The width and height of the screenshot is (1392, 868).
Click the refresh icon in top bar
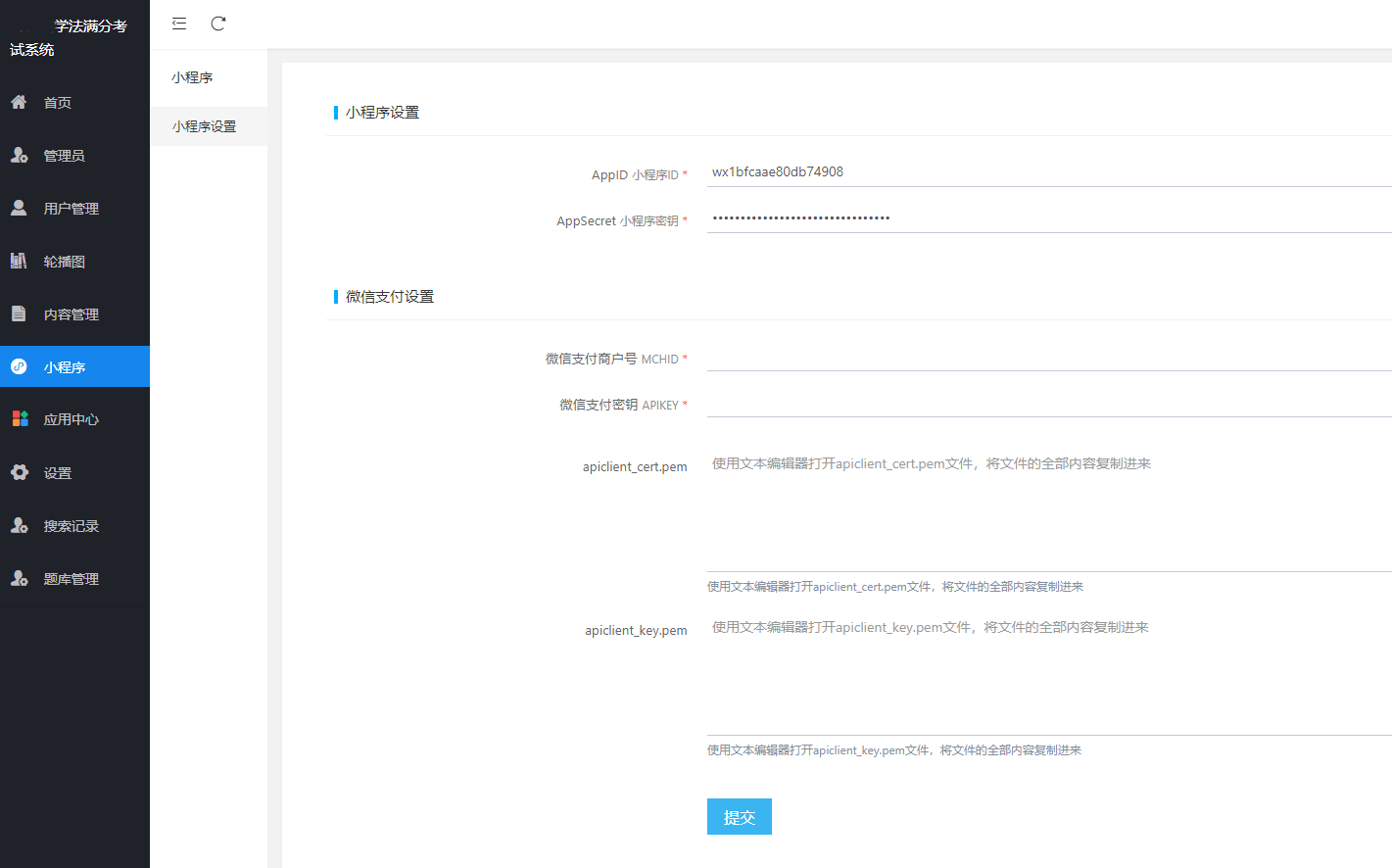click(218, 24)
